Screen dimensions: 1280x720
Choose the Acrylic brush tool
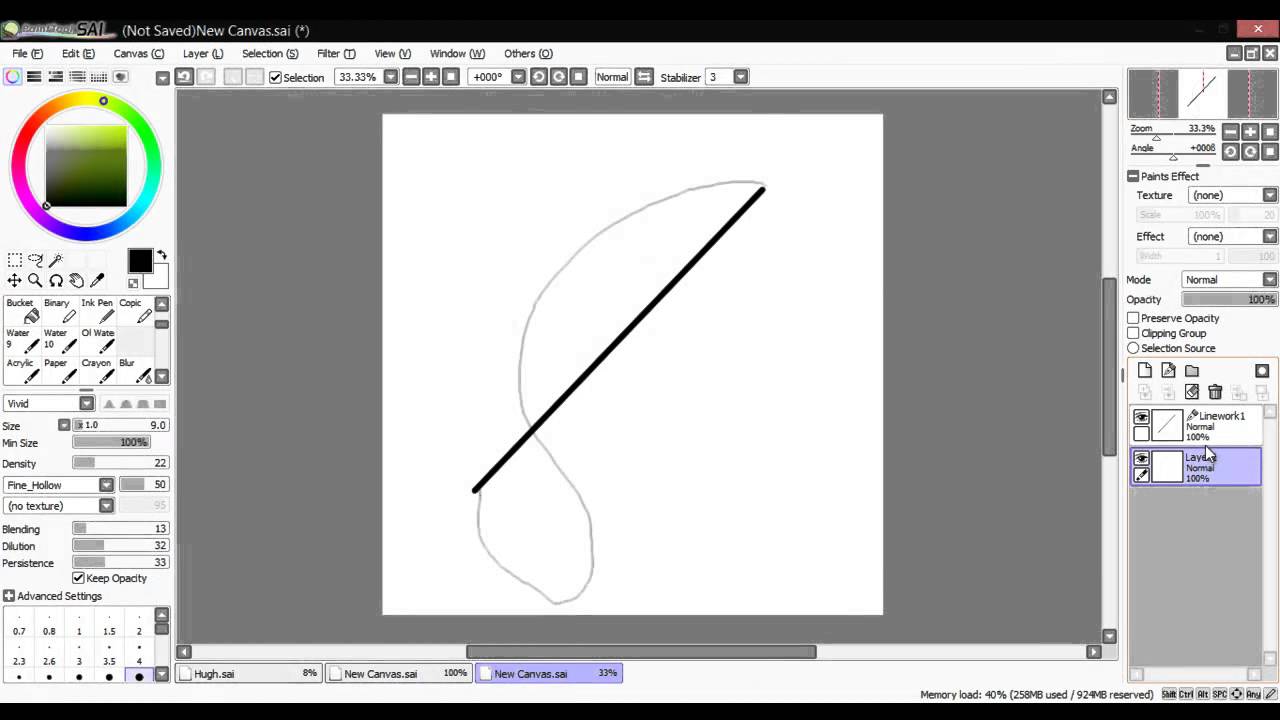(x=23, y=370)
